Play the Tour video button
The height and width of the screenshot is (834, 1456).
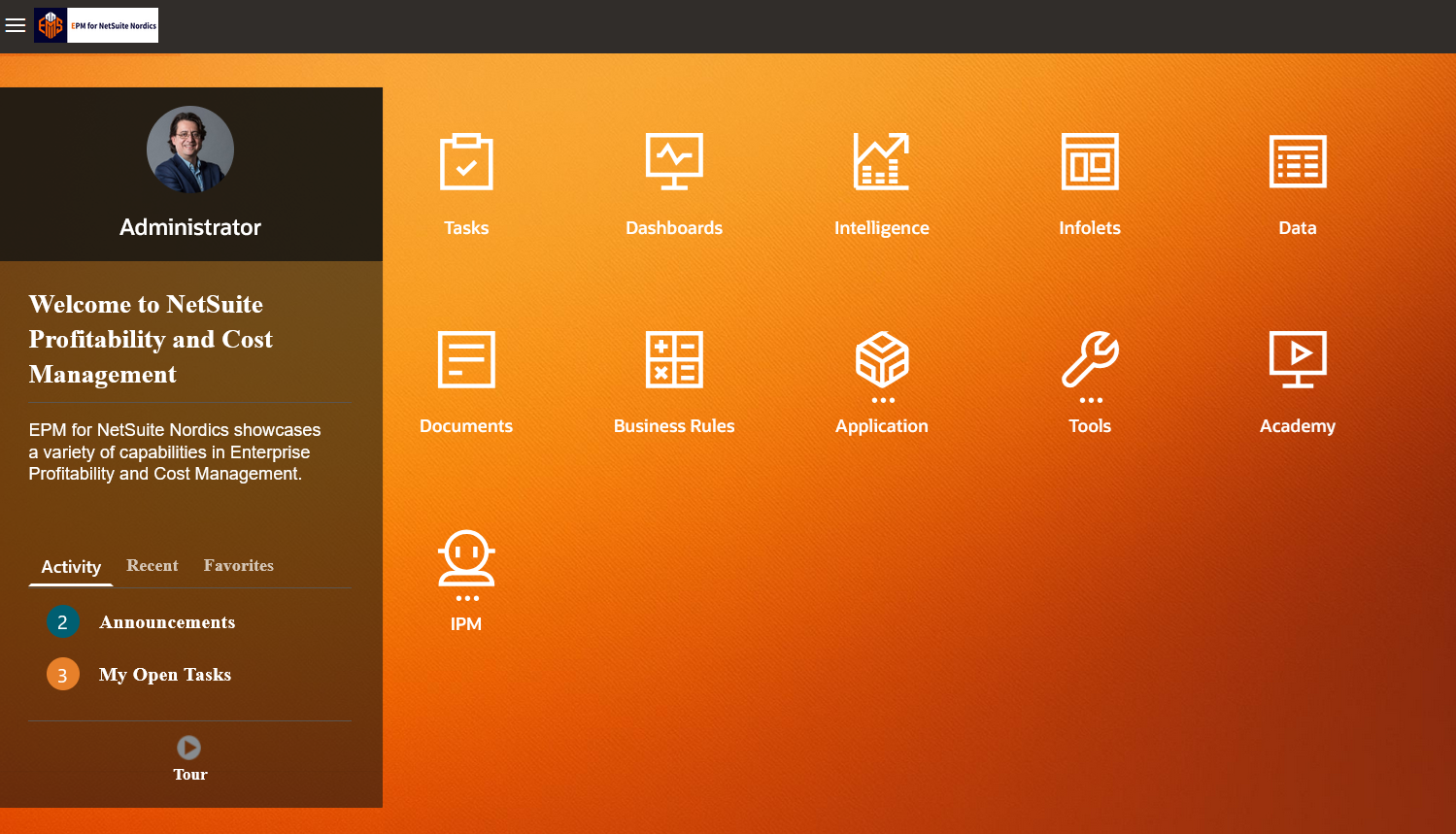[188, 748]
